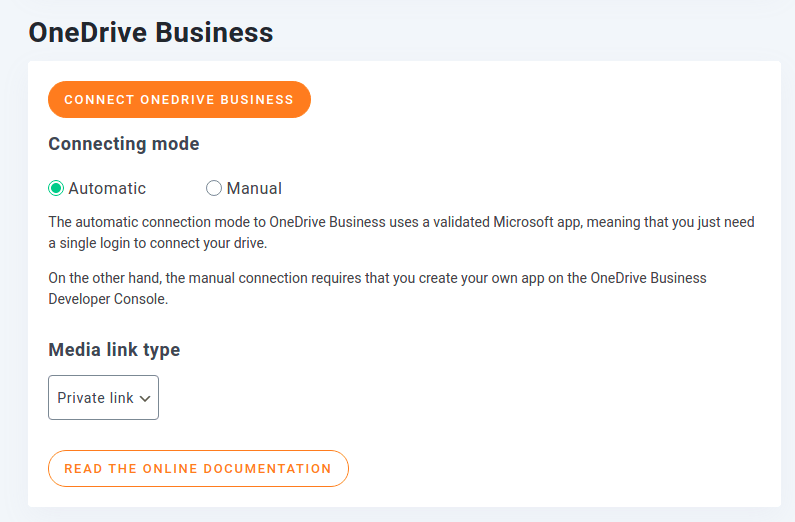Click the 'Developer Console' text
The width and height of the screenshot is (795, 522).
(x=107, y=299)
